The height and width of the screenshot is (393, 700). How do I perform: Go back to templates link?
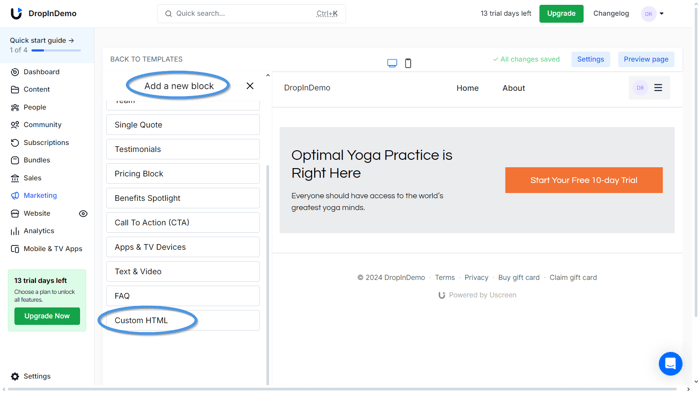click(146, 59)
